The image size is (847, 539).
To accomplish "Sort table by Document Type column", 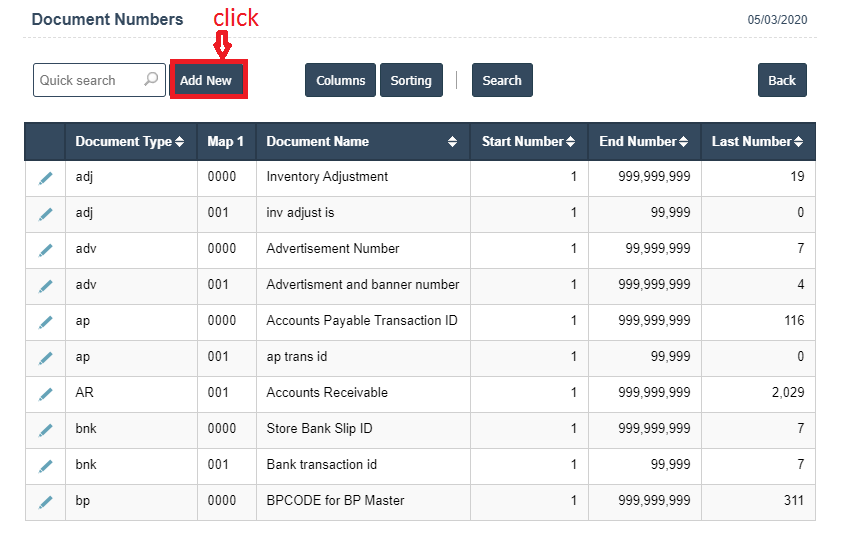I will click(x=130, y=142).
